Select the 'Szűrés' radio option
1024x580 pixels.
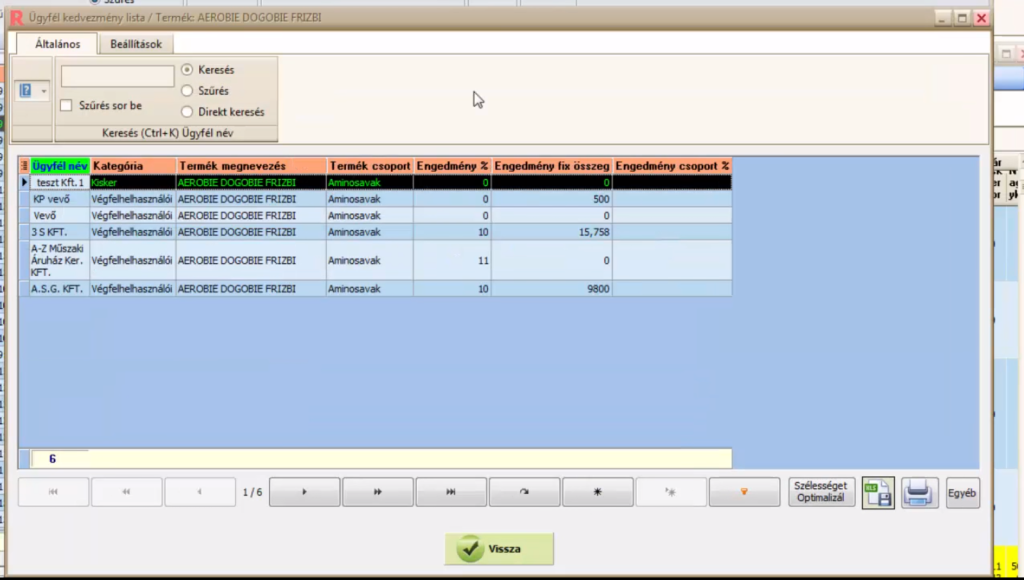[x=187, y=91]
